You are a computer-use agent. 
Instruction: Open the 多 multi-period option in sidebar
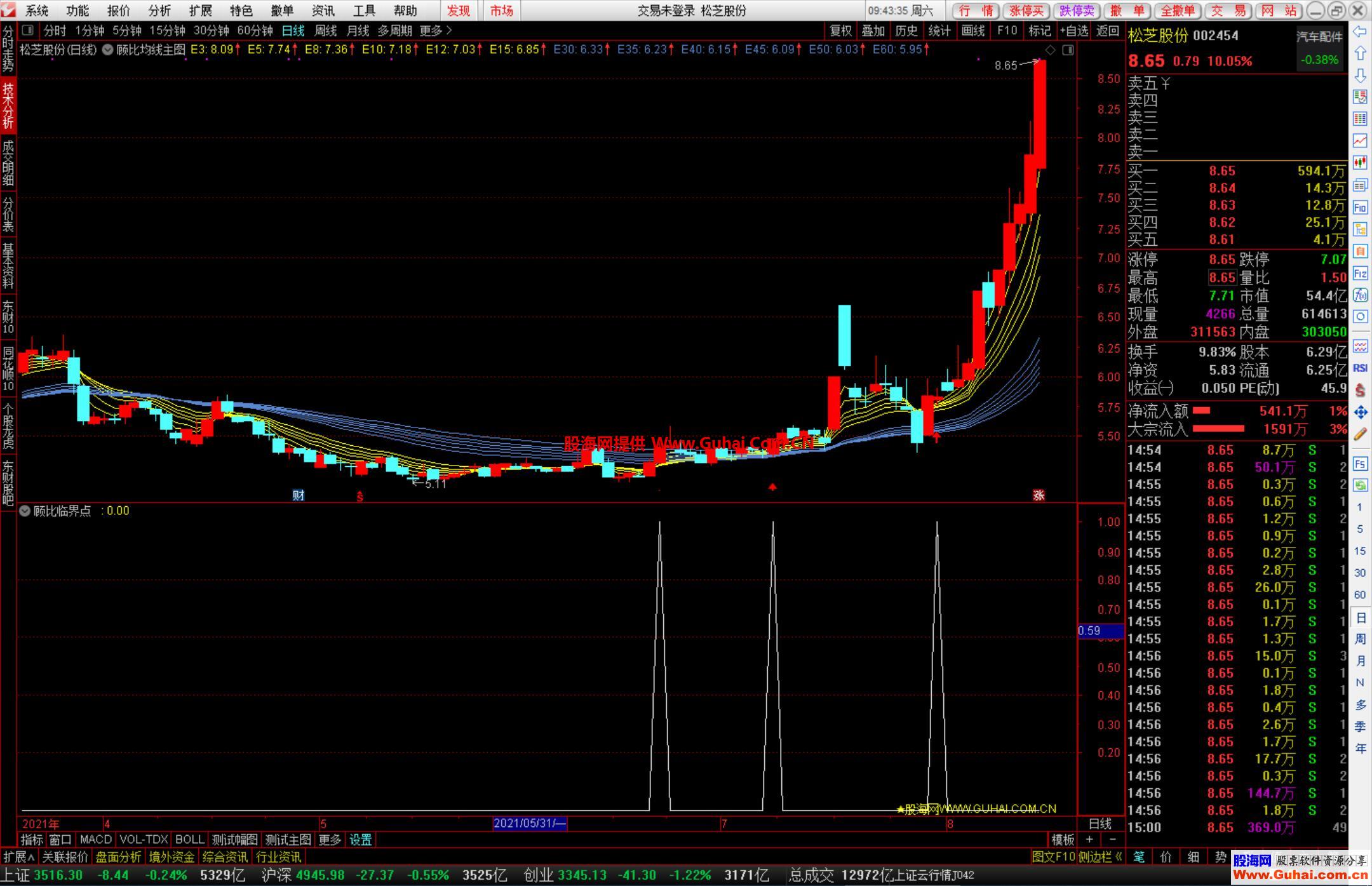pyautogui.click(x=1360, y=704)
